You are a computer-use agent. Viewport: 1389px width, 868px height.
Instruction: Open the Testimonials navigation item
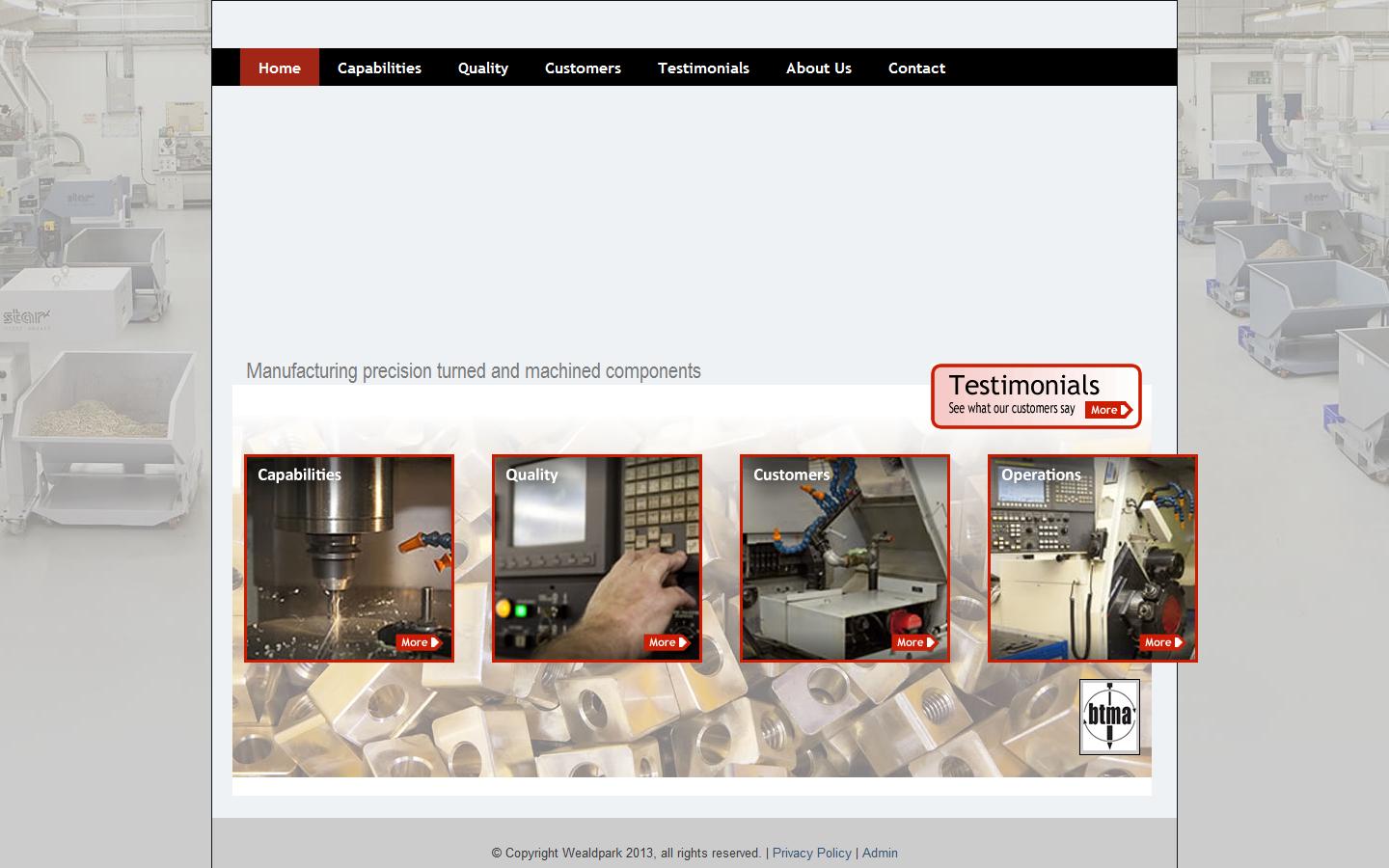(703, 68)
